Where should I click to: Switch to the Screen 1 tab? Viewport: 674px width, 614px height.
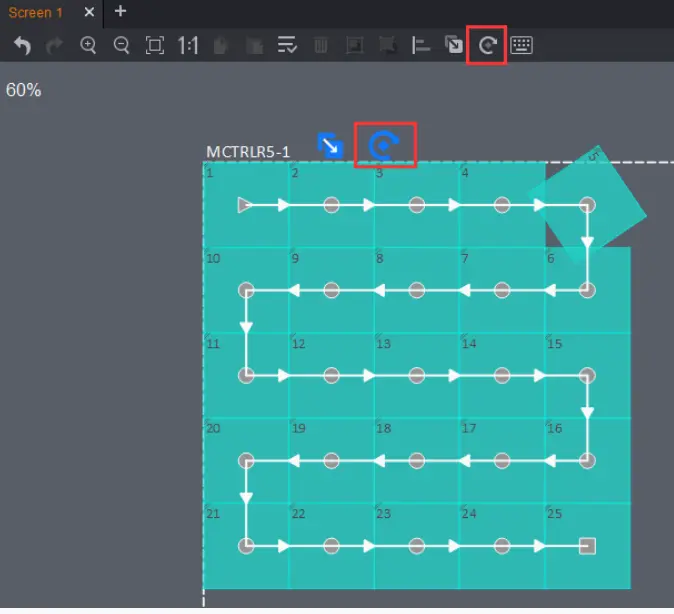36,12
